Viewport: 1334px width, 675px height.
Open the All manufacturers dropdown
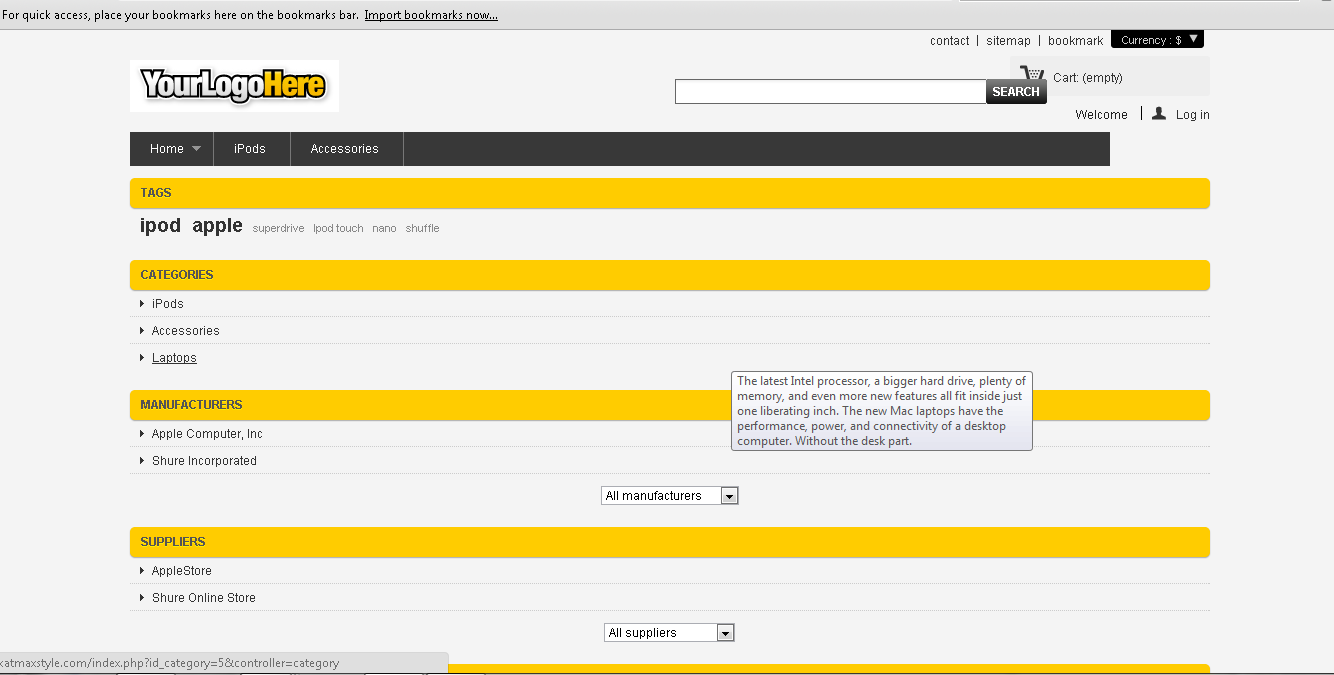[x=671, y=496]
